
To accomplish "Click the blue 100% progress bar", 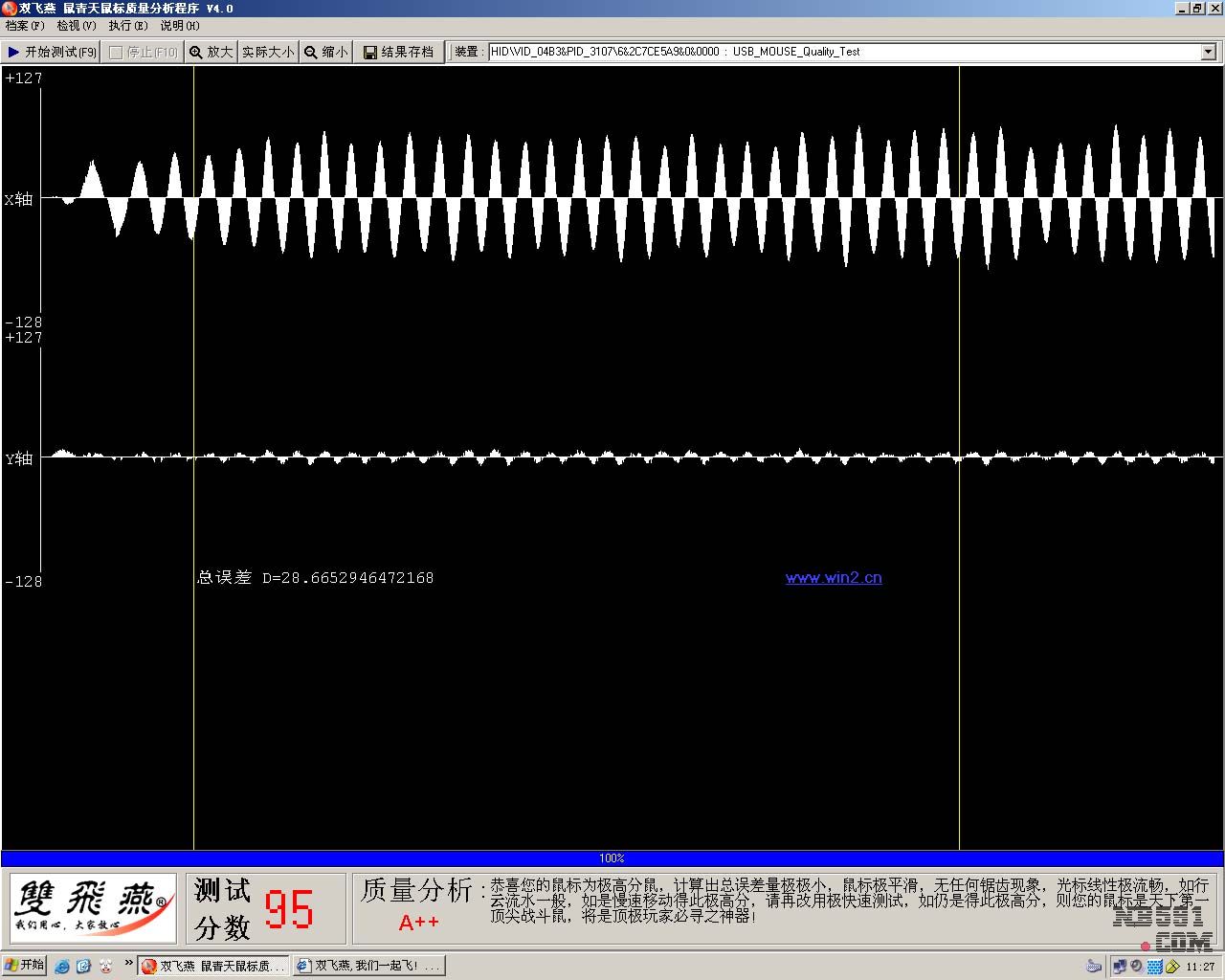I will (x=612, y=858).
